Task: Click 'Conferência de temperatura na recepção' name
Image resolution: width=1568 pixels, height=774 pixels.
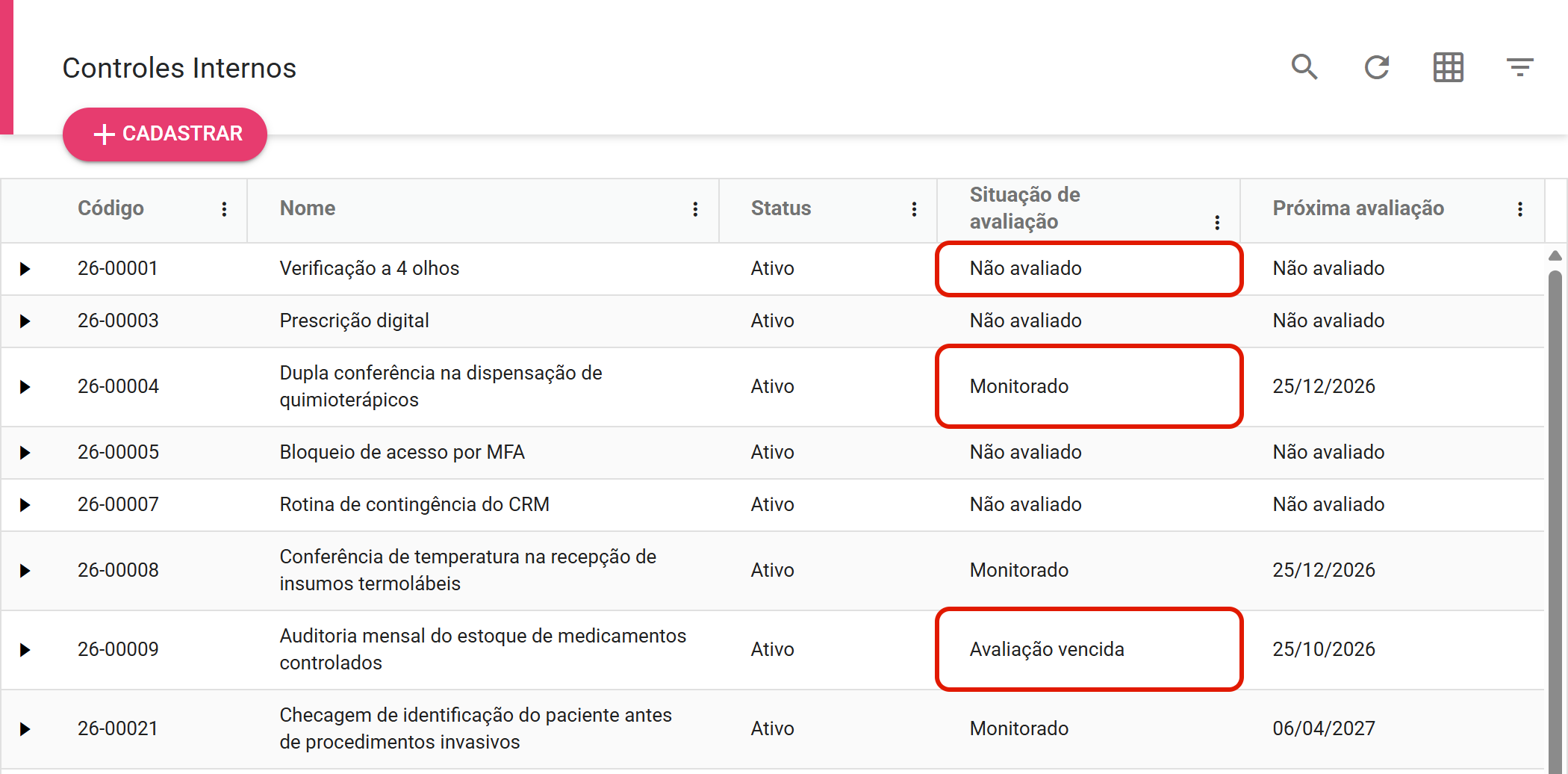Action: [467, 570]
